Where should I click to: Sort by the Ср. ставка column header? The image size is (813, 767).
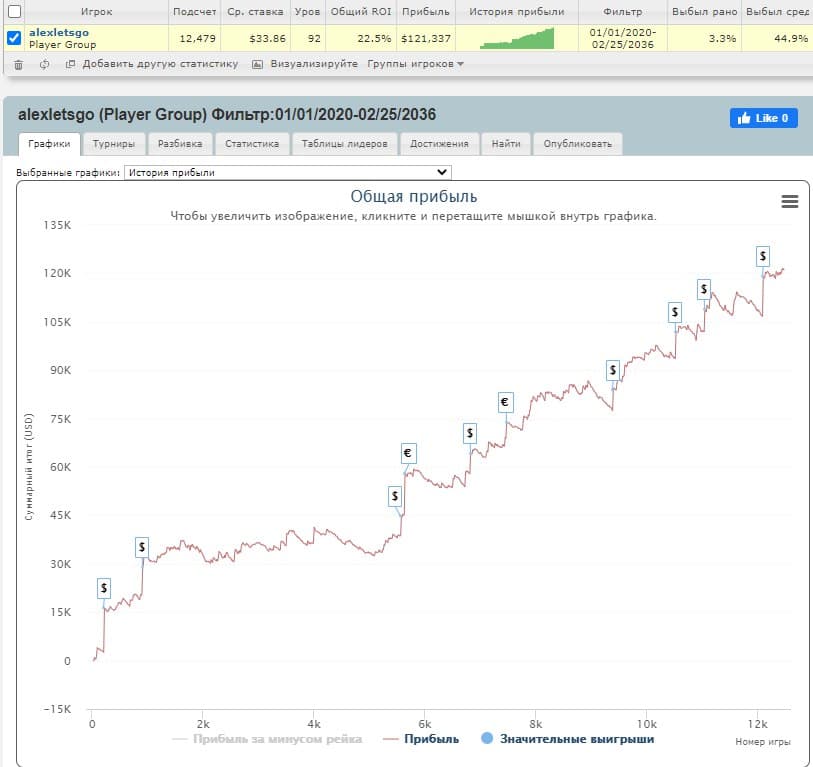click(255, 11)
